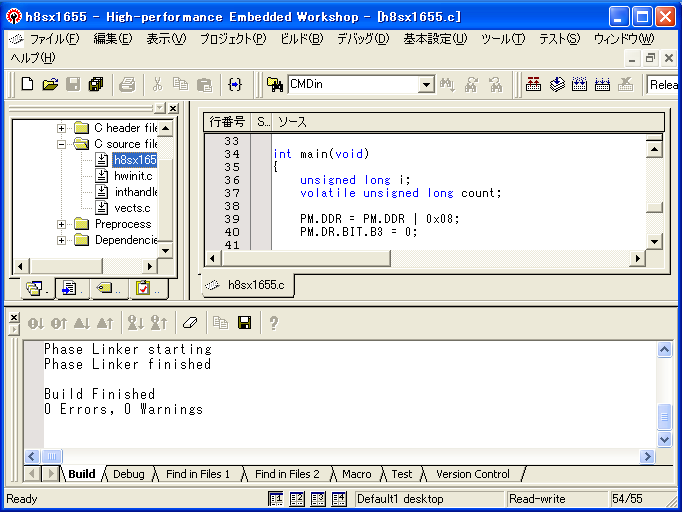Click the help question mark icon

pyautogui.click(x=274, y=323)
